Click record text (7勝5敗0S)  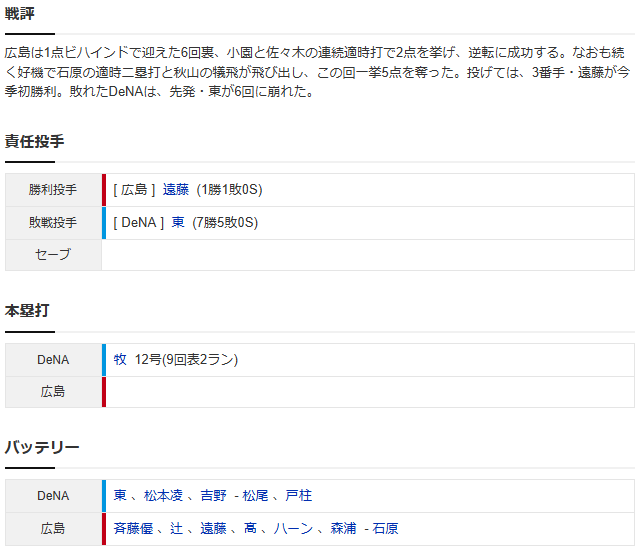pos(225,222)
